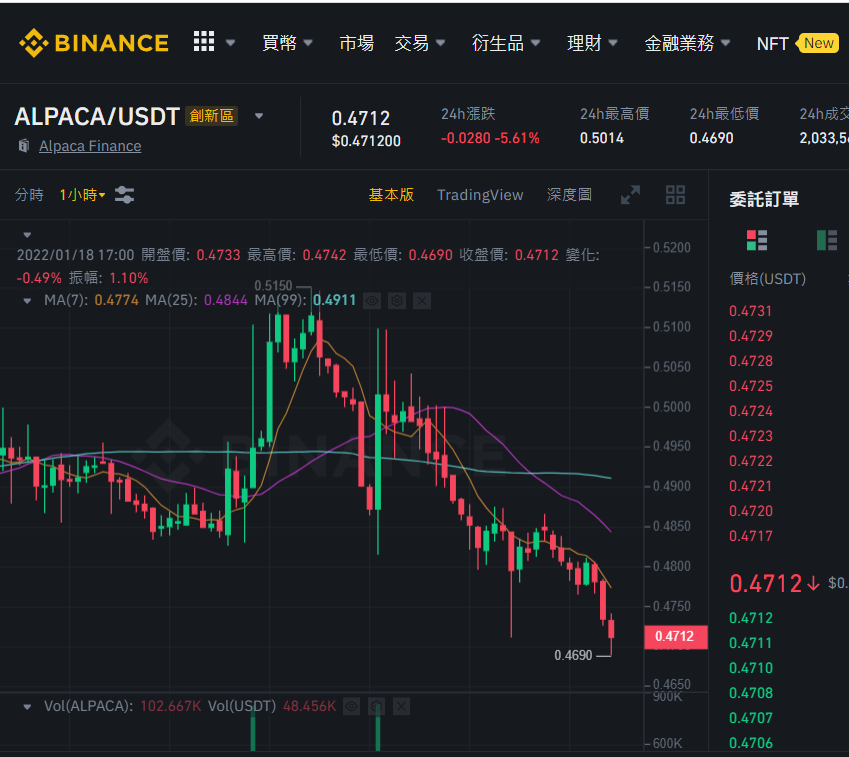The width and height of the screenshot is (849, 757).
Task: Click the large last price 0.4712 in order book
Action: [765, 584]
